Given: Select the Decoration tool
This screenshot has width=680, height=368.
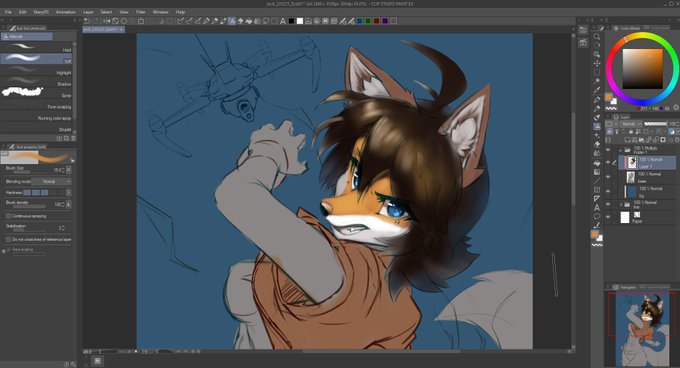Looking at the screenshot, I should click(x=597, y=135).
